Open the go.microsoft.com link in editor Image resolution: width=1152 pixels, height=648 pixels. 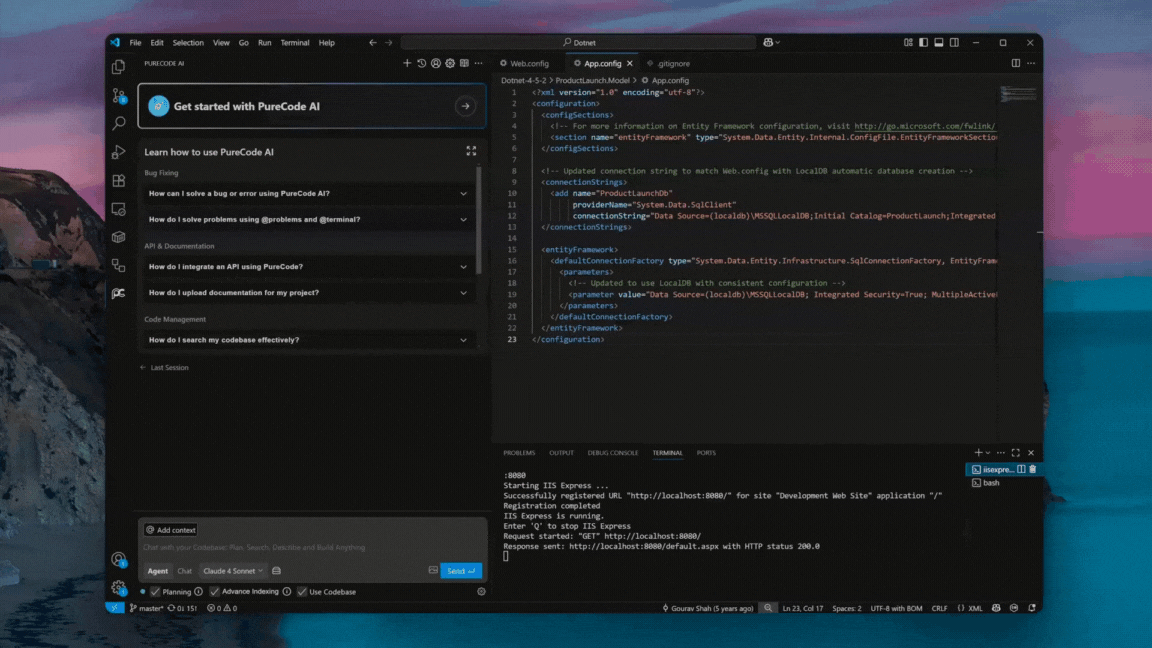tap(924, 126)
